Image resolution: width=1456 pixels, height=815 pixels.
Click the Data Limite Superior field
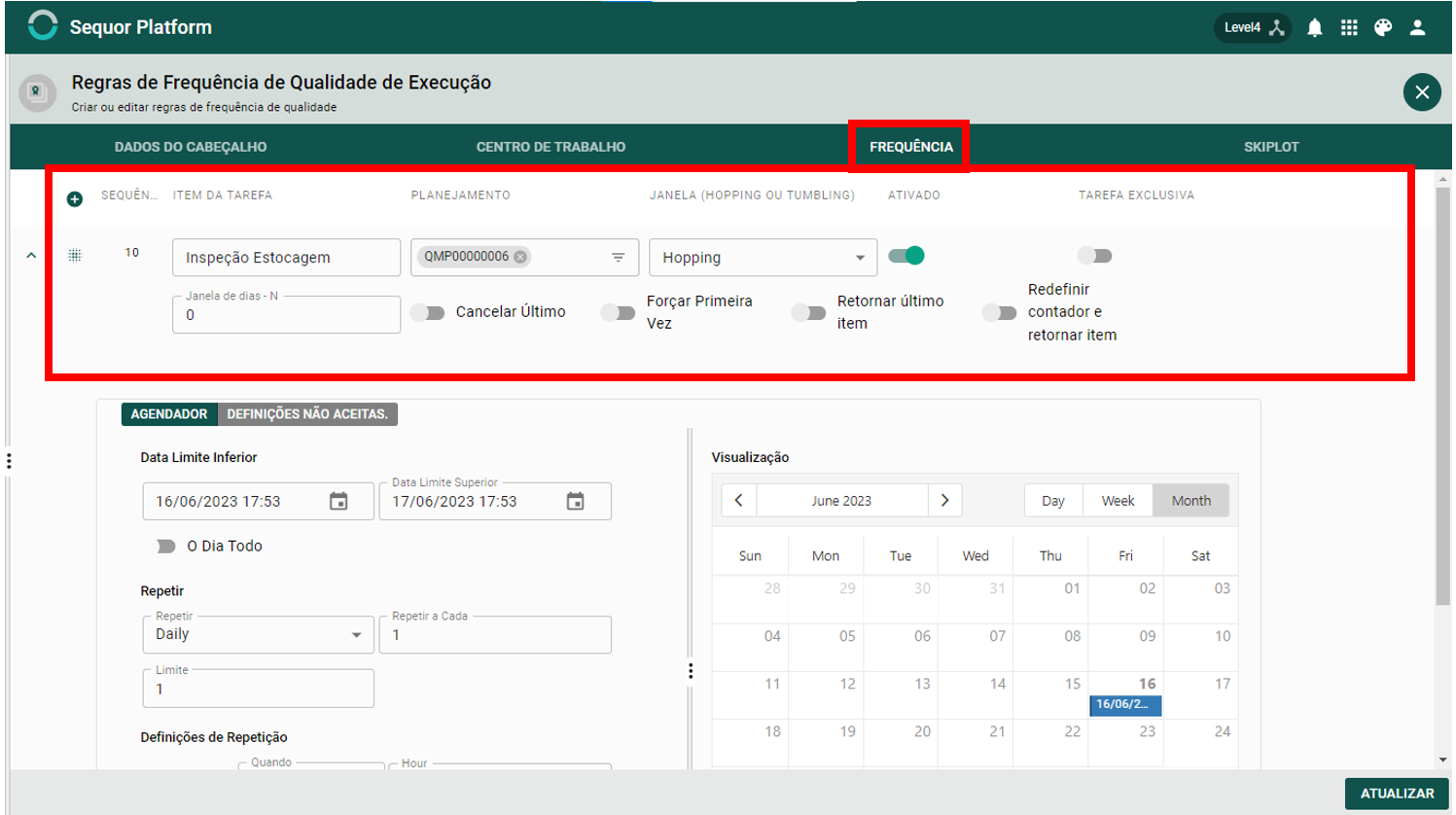(495, 502)
